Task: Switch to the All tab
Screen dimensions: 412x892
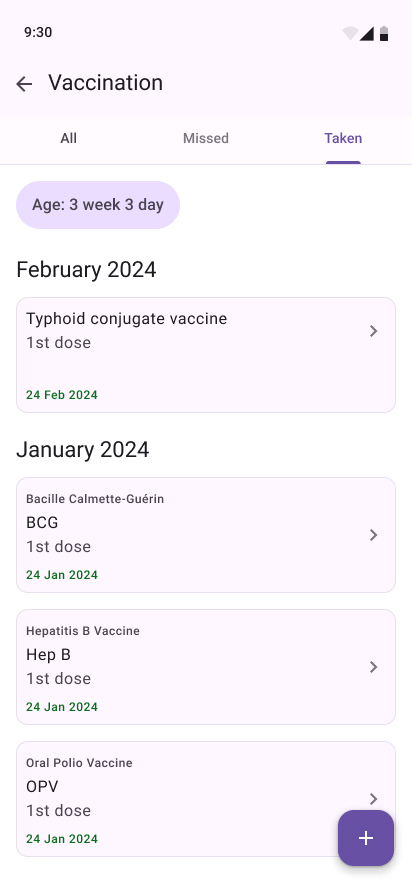Action: 69,138
